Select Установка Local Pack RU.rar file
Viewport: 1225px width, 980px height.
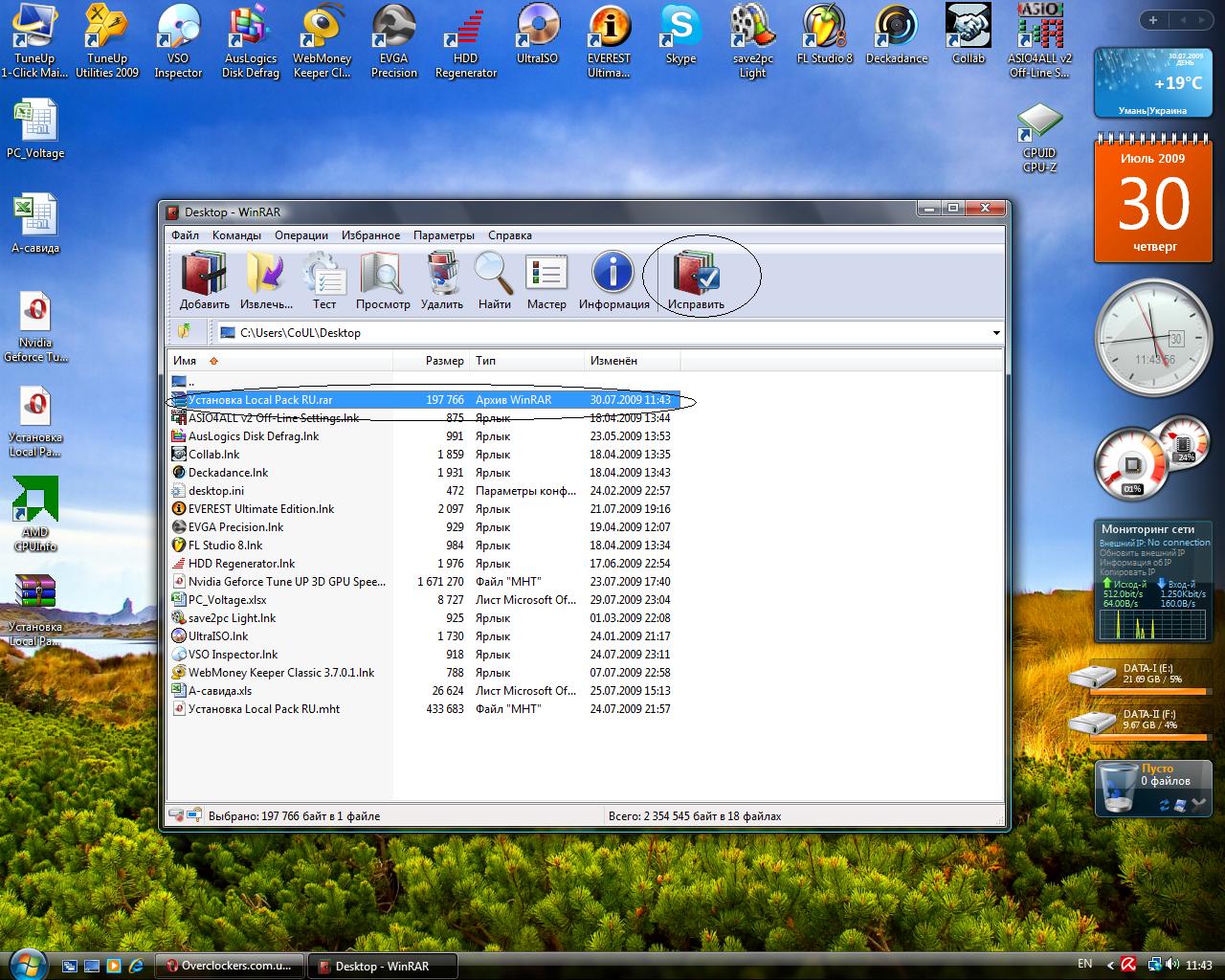pyautogui.click(x=424, y=400)
